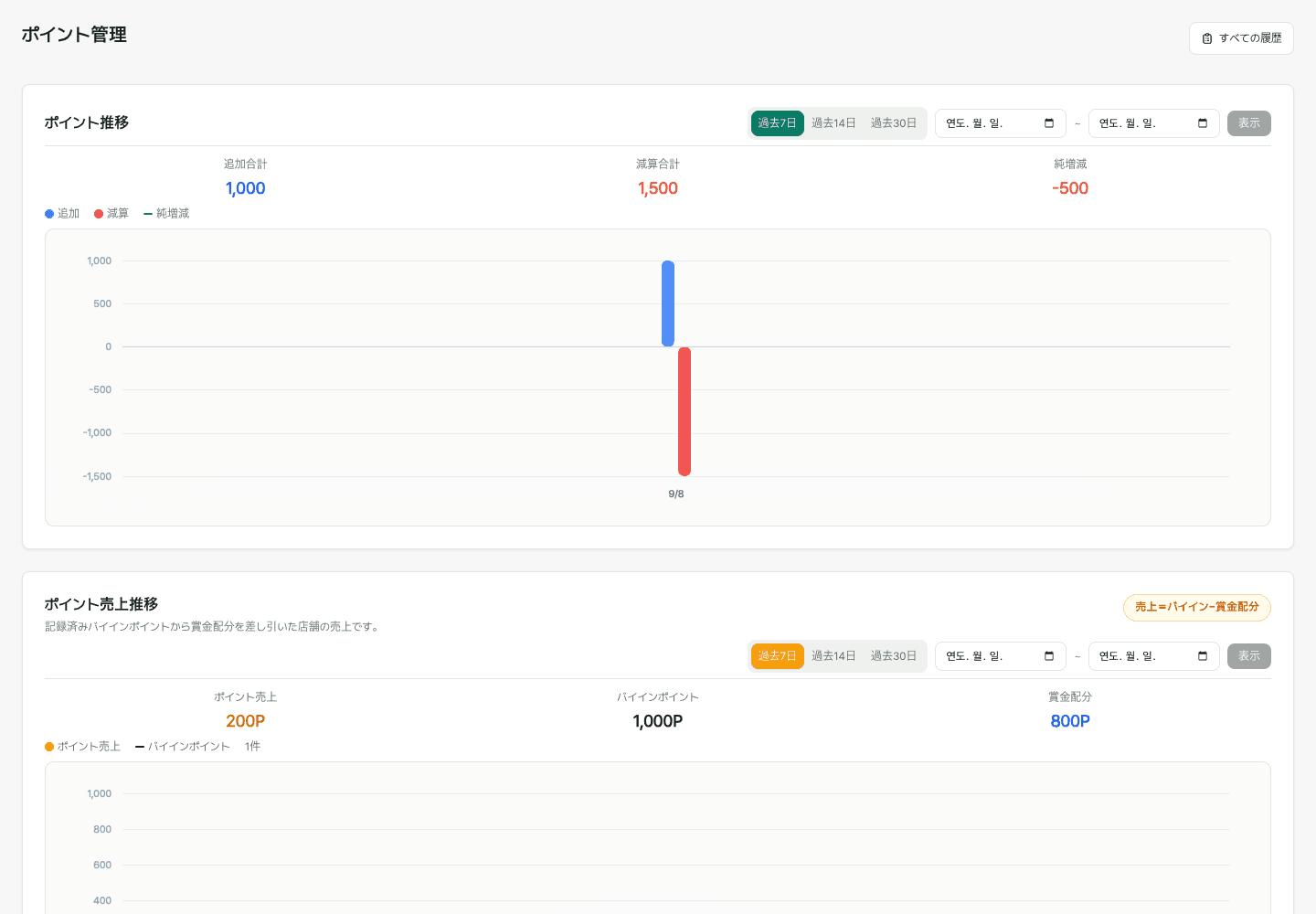This screenshot has width=1316, height=914.
Task: Click バイインポイント value 1,000P
Action: point(658,721)
